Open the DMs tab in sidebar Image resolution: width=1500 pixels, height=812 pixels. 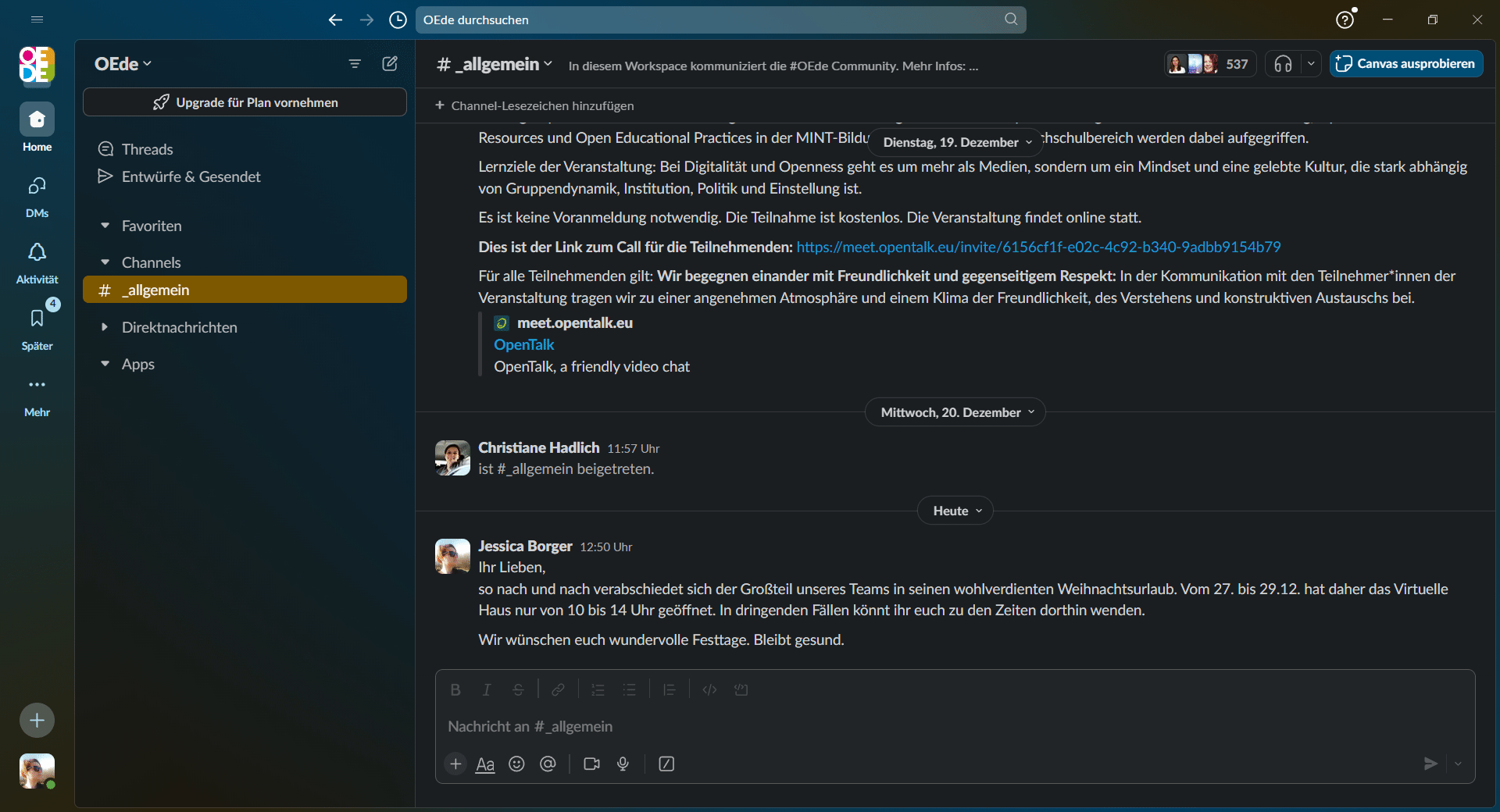pos(37,195)
